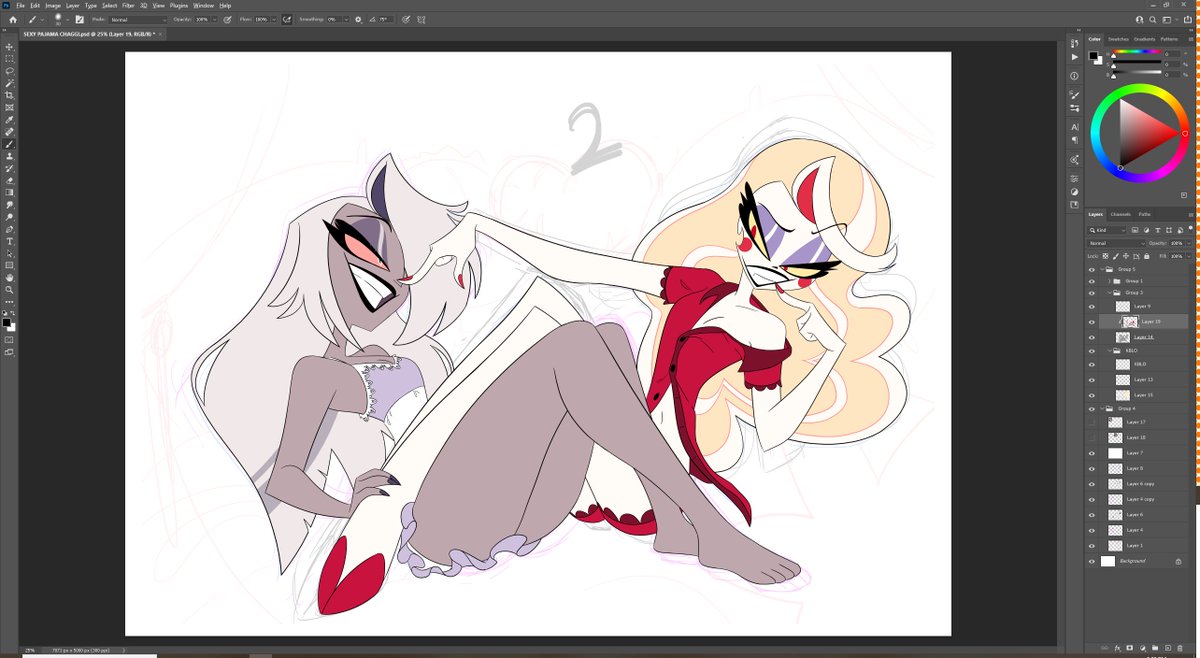Image resolution: width=1200 pixels, height=658 pixels.
Task: Select the Lasso tool
Action: click(x=10, y=71)
